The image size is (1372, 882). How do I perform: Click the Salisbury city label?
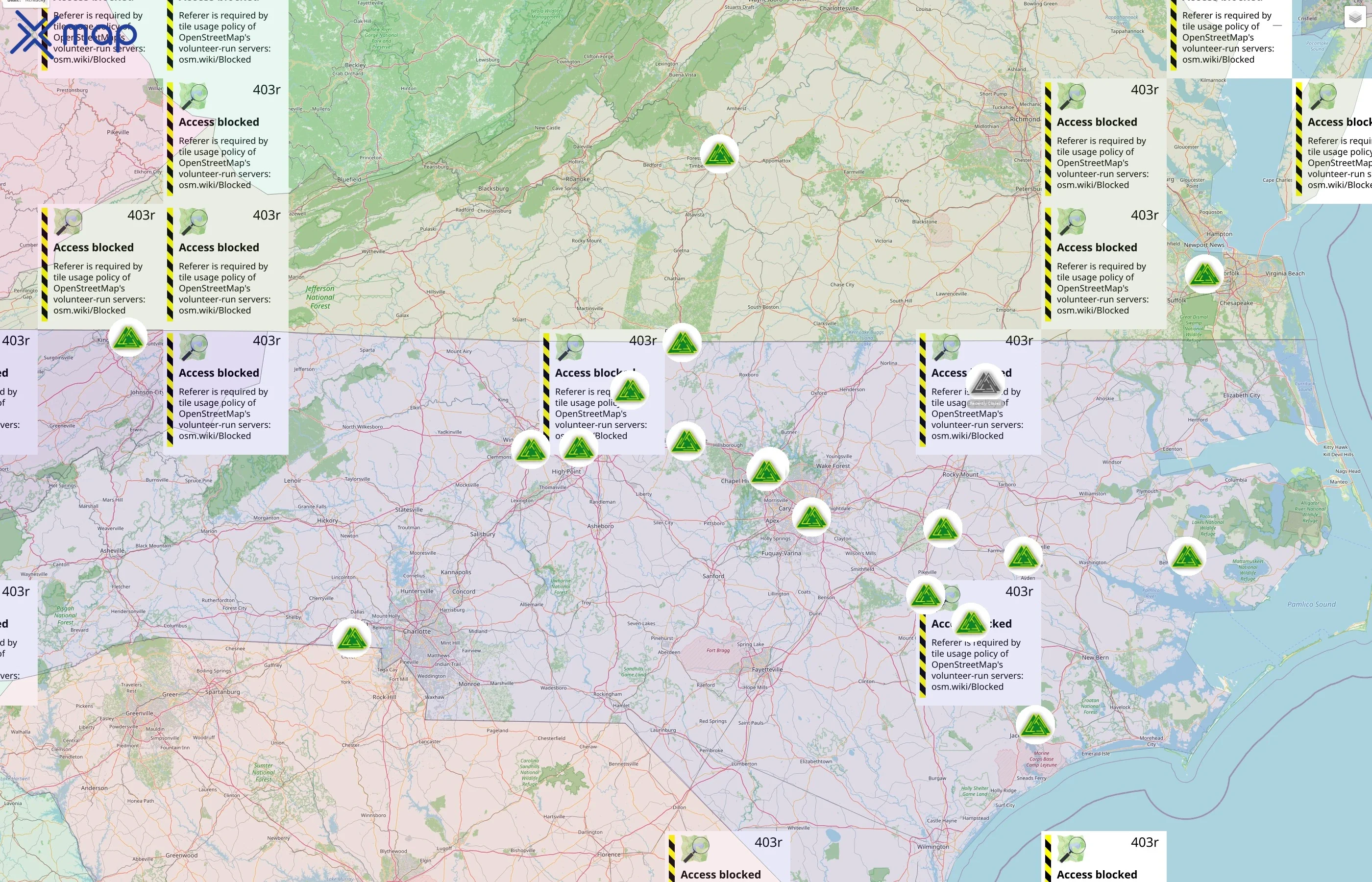tap(483, 534)
